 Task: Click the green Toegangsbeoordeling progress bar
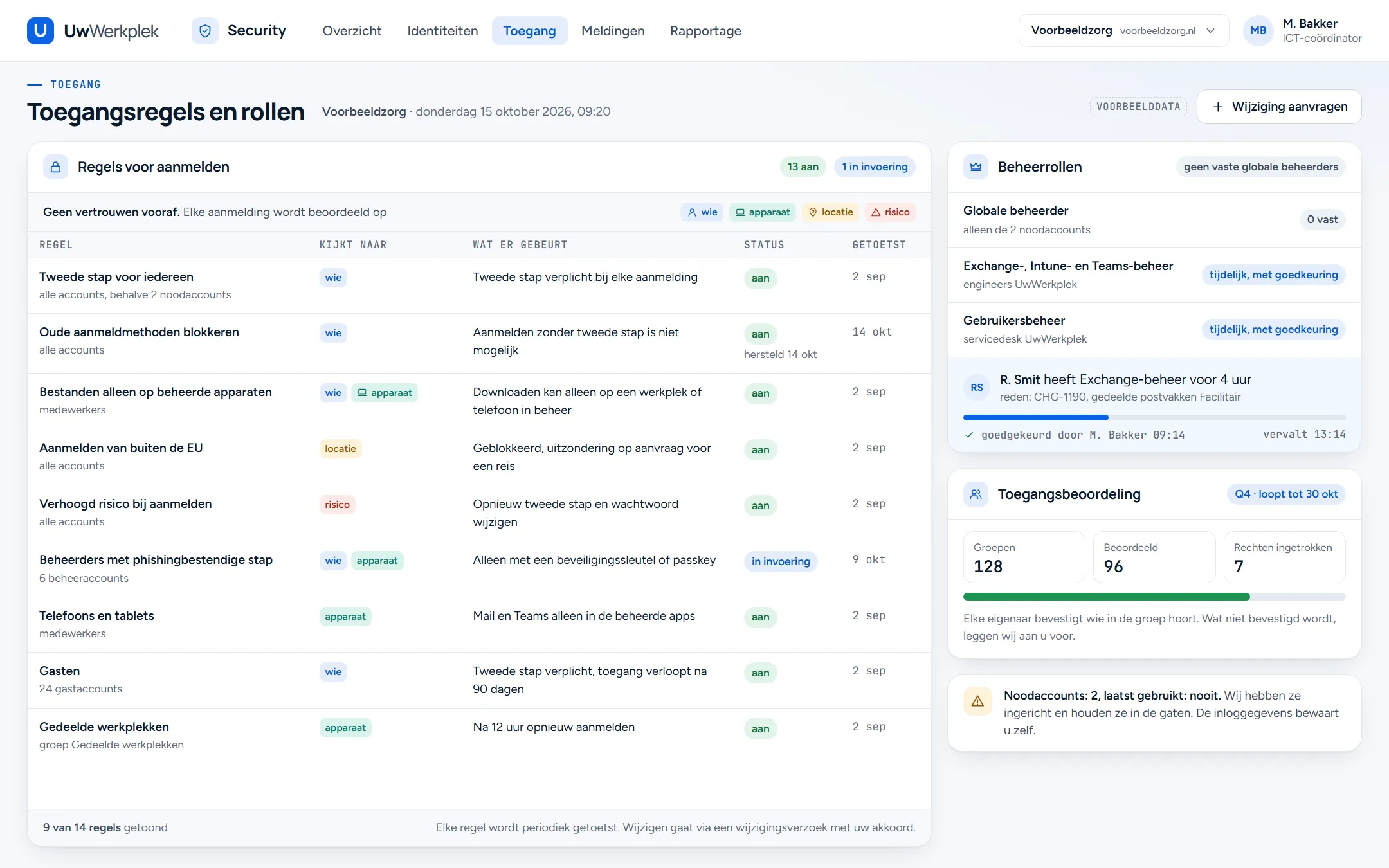(x=1154, y=597)
